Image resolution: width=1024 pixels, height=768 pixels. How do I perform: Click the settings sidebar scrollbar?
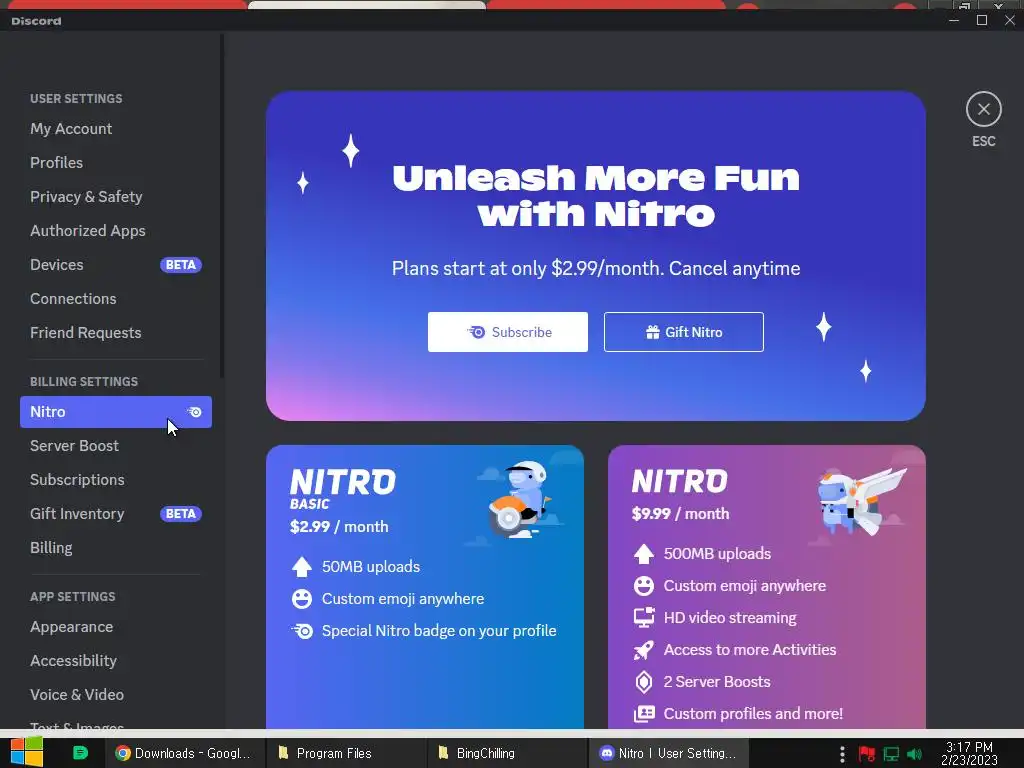pos(222,206)
